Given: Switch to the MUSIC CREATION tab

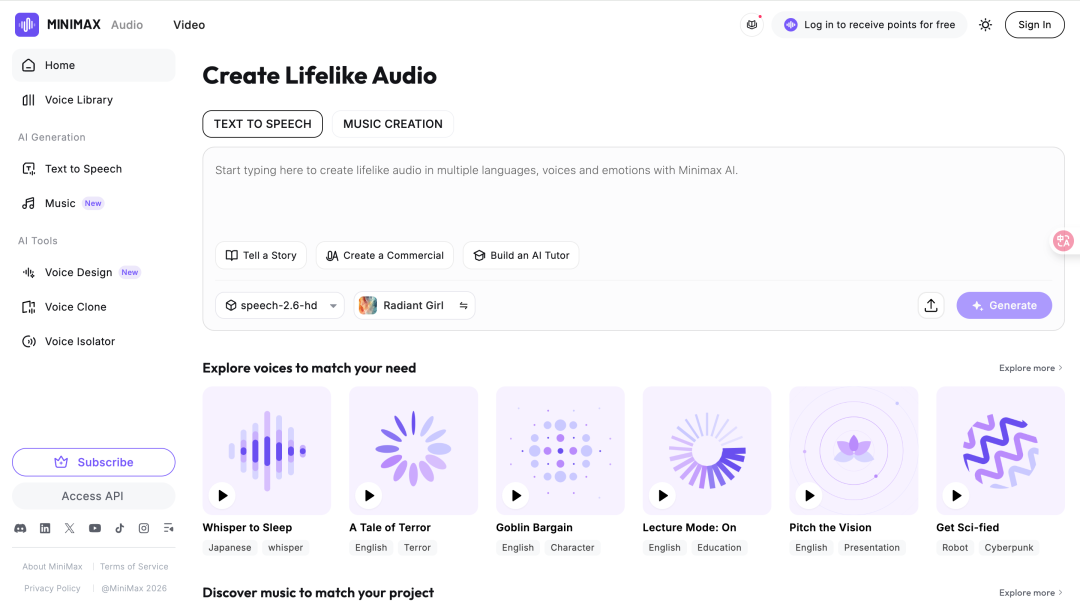Looking at the screenshot, I should 393,124.
